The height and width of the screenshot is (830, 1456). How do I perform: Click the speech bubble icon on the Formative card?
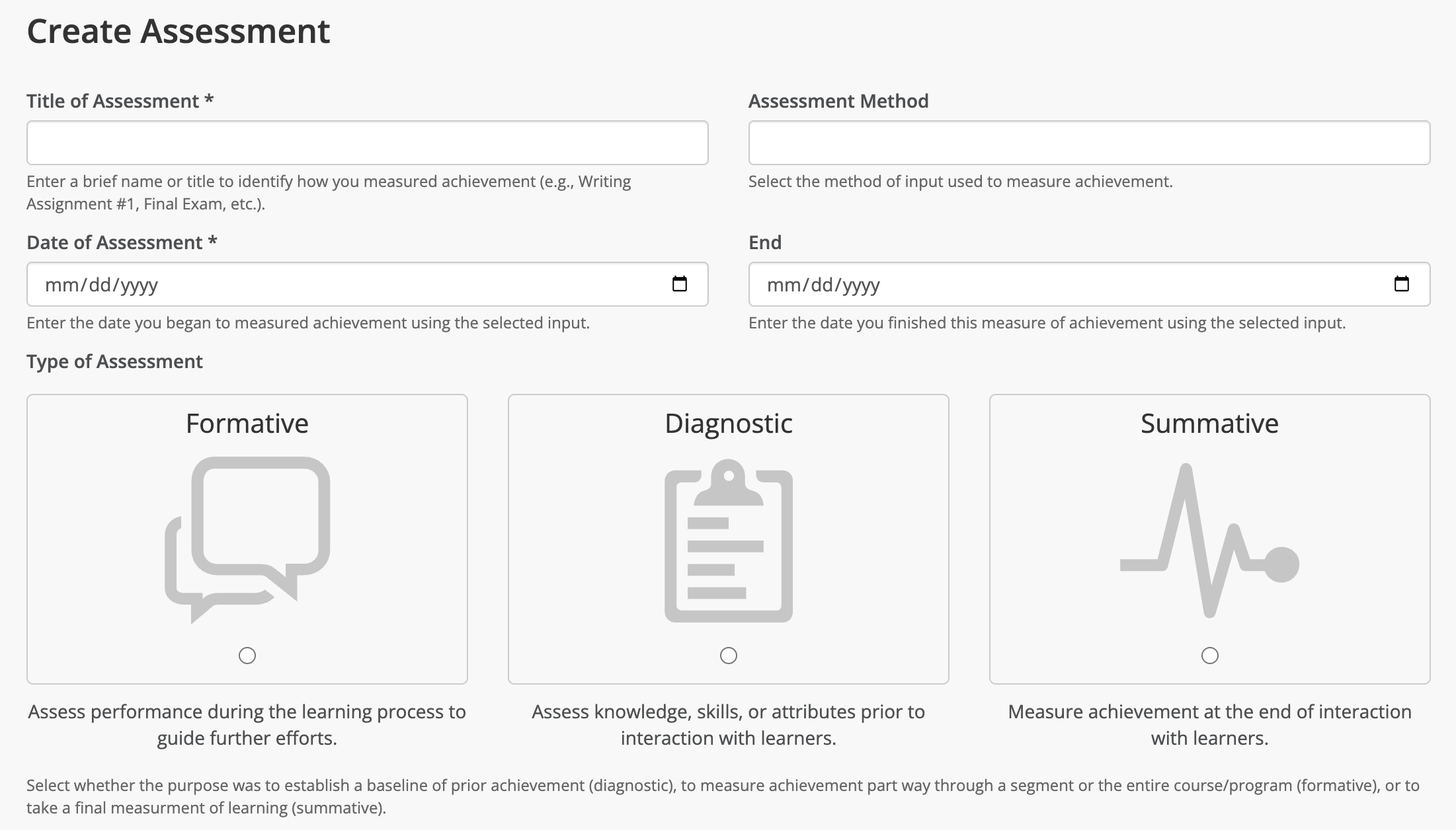click(248, 535)
